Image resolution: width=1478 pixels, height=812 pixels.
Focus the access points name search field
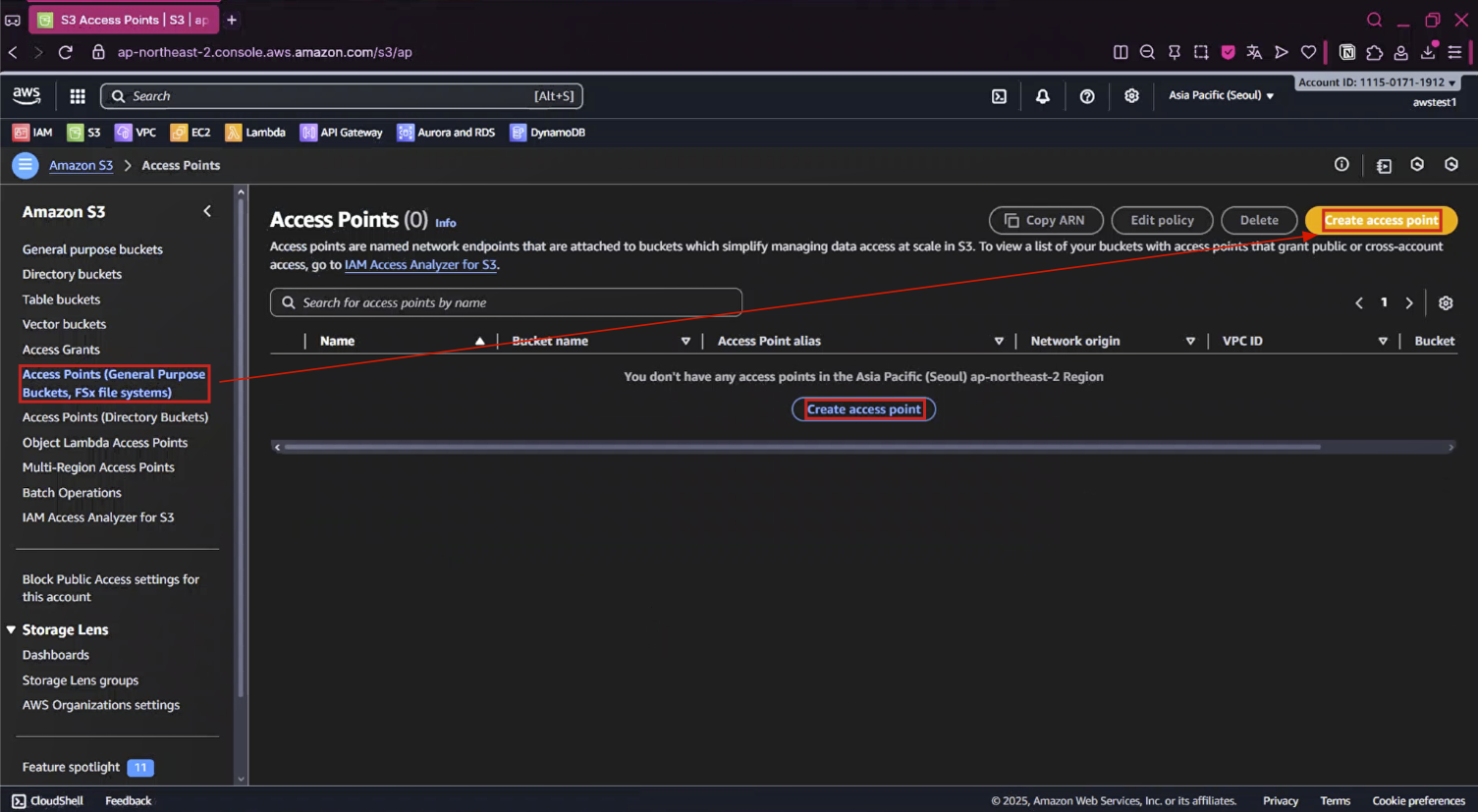506,302
